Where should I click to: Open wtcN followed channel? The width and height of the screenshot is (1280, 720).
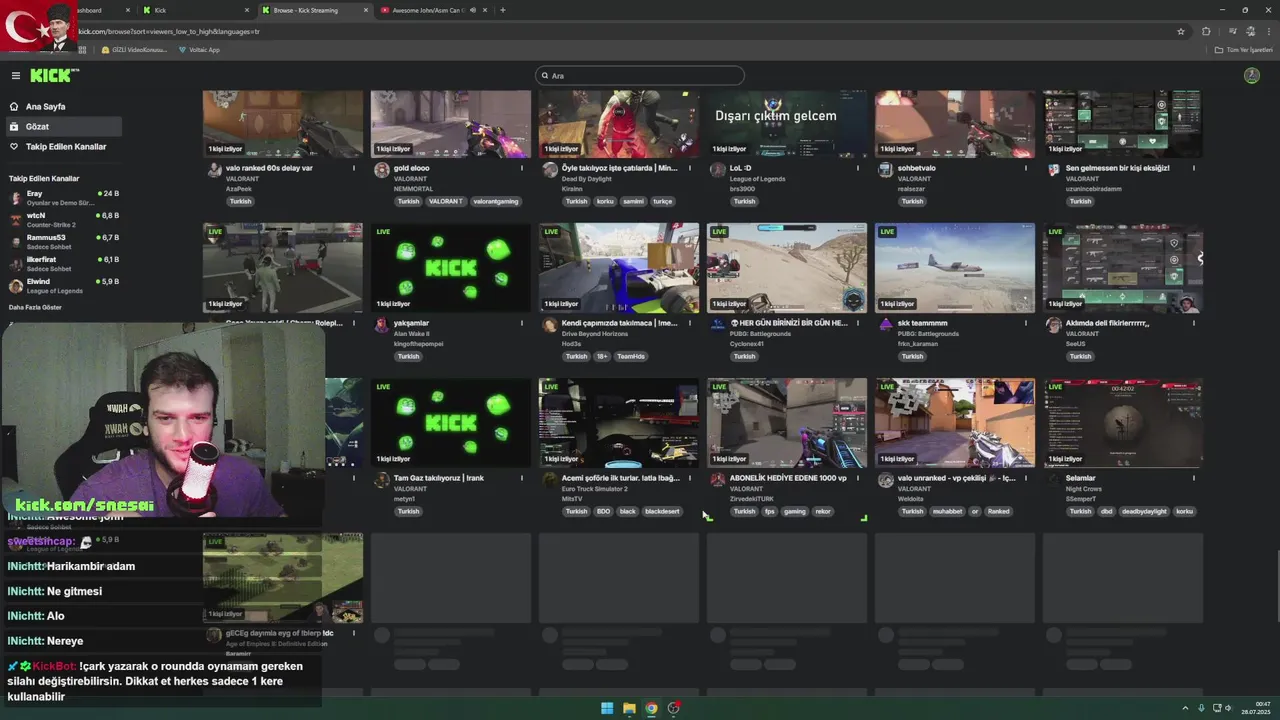pos(62,219)
